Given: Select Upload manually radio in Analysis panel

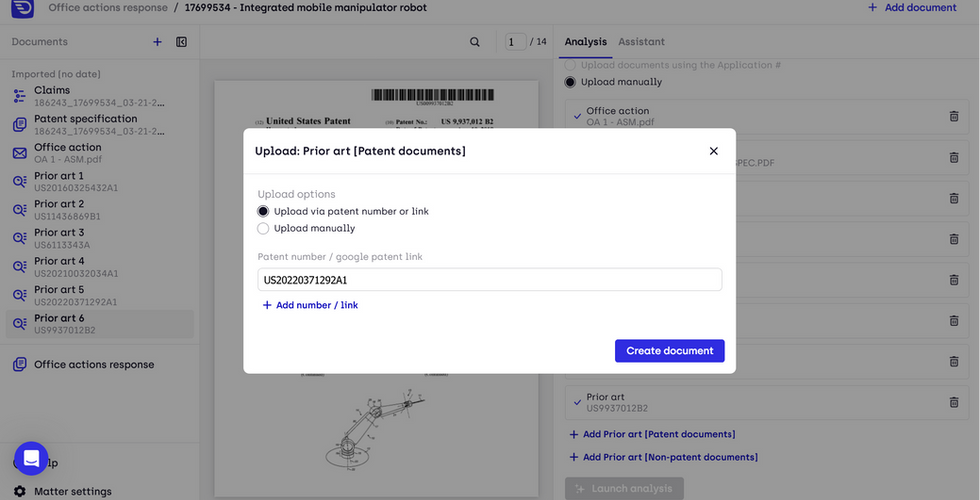Looking at the screenshot, I should coord(570,82).
